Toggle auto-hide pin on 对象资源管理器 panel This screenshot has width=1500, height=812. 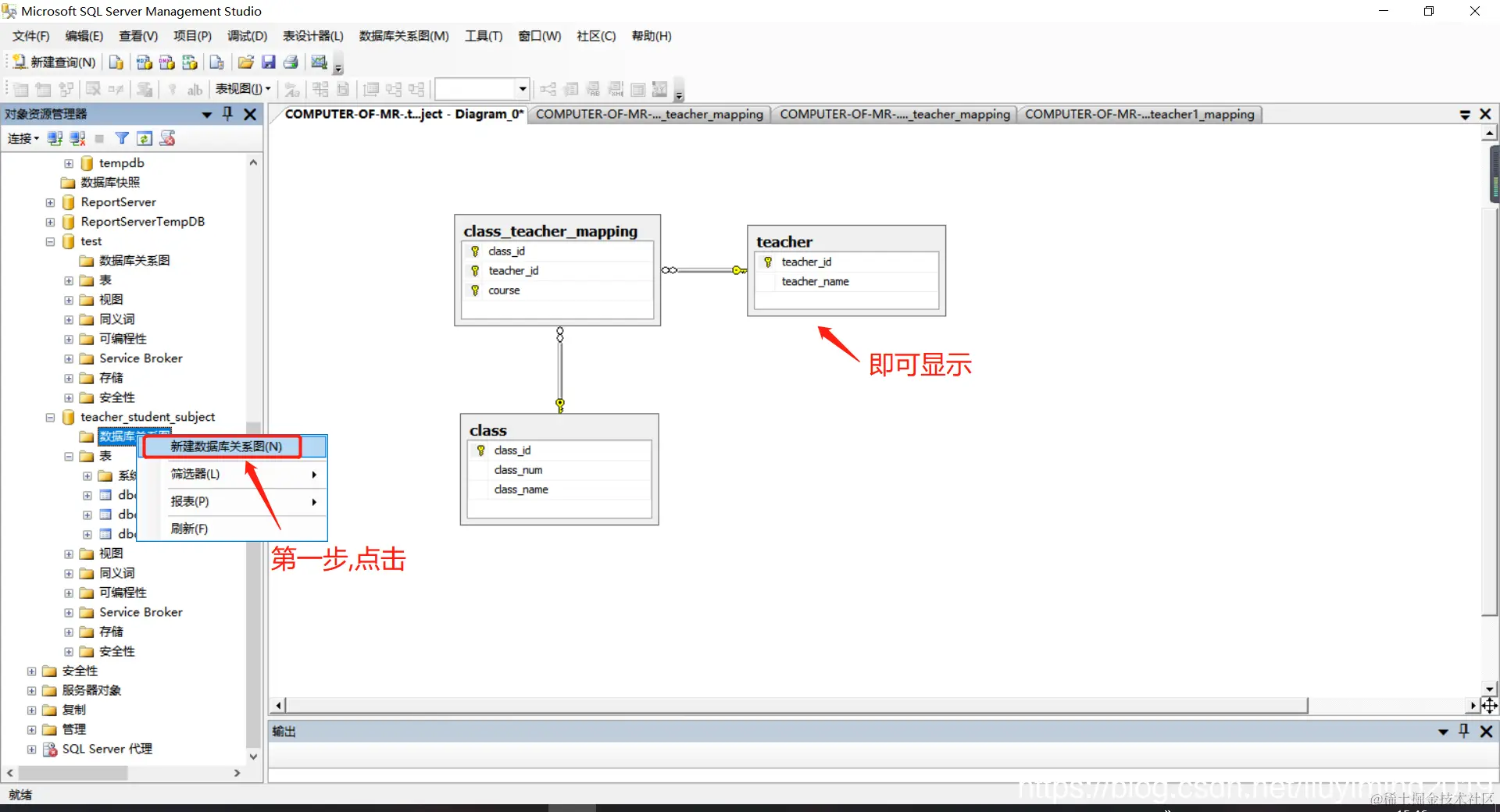pos(227,114)
